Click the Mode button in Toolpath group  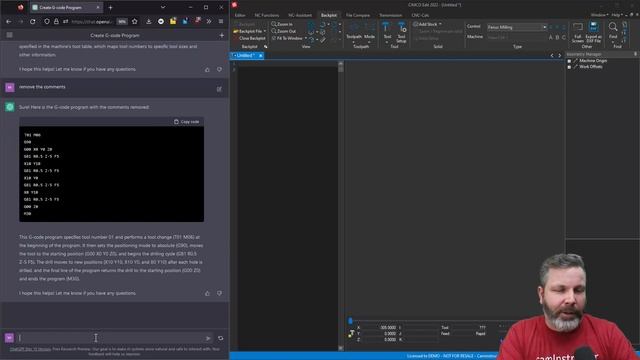pos(369,33)
